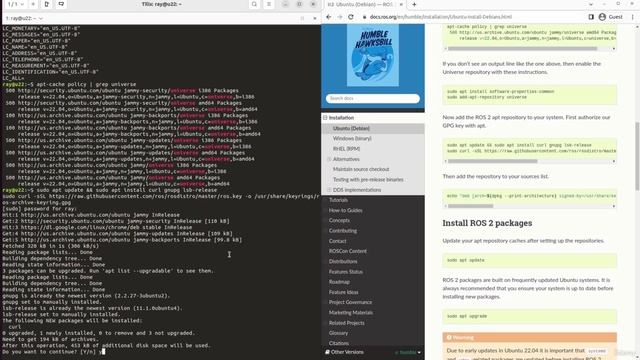
Task: Open Citations in docs sidebar
Action: [x=339, y=343]
